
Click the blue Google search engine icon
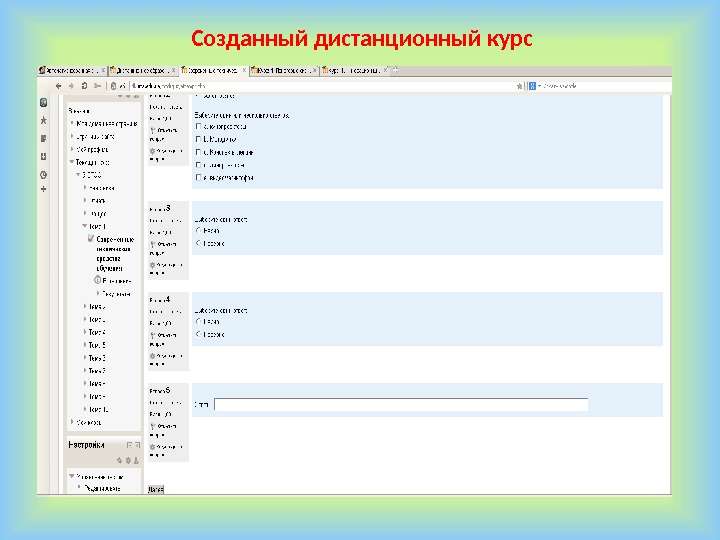[x=532, y=86]
